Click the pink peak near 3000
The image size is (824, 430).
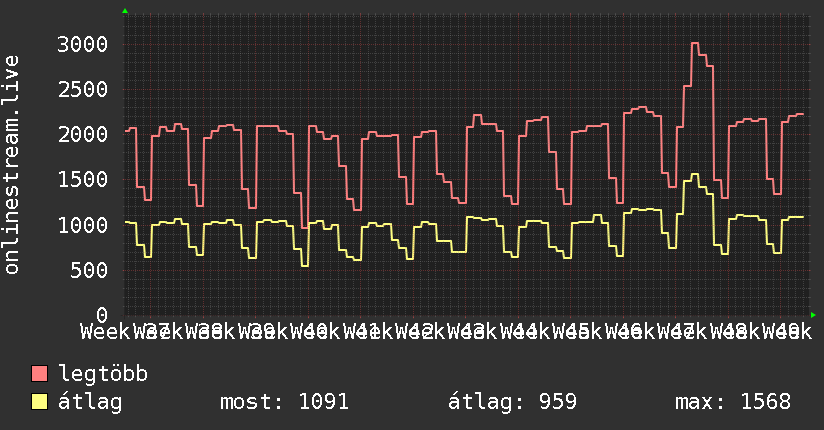[695, 43]
